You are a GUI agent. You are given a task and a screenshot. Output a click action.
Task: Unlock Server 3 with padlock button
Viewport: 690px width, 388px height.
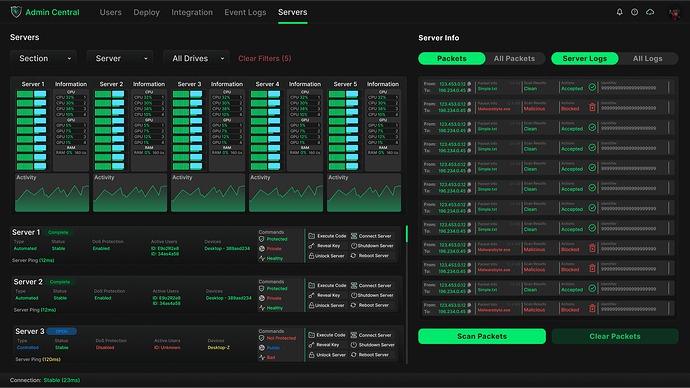point(327,355)
